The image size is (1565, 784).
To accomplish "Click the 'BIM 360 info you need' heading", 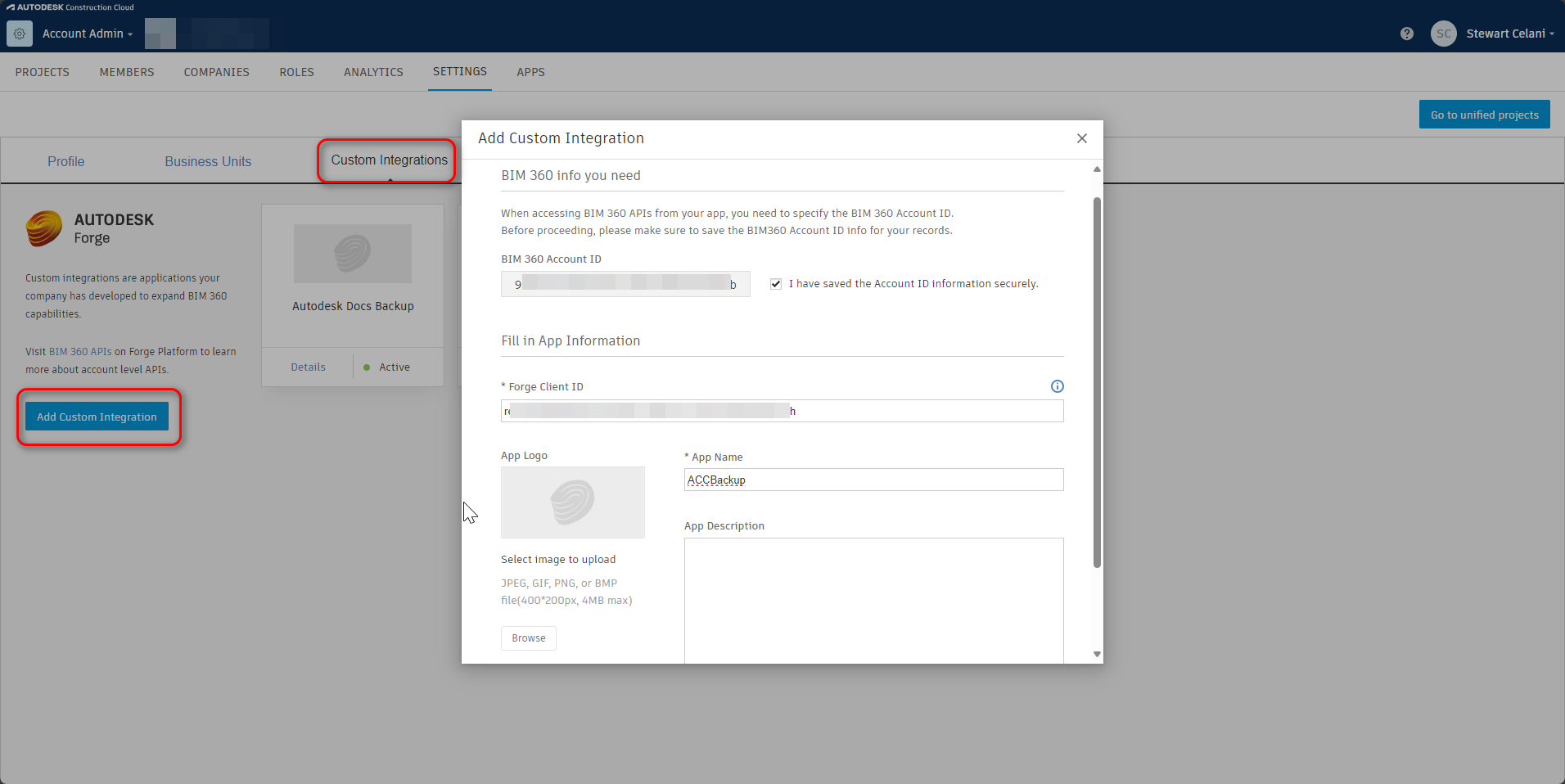I will (571, 176).
